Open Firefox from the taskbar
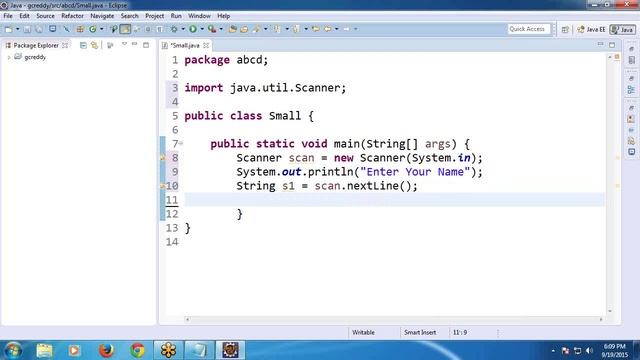The height and width of the screenshot is (360, 640). 106,350
